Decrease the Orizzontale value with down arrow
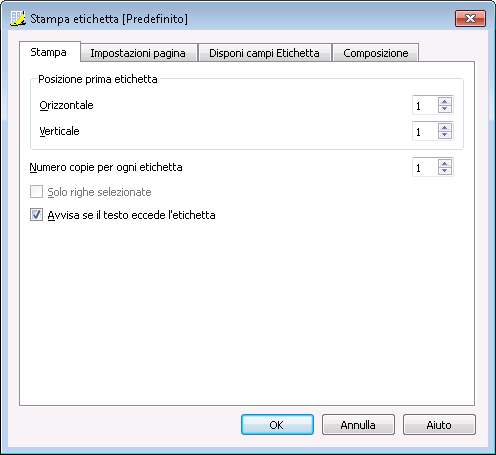Viewport: 496px width, 455px height. coord(445,109)
